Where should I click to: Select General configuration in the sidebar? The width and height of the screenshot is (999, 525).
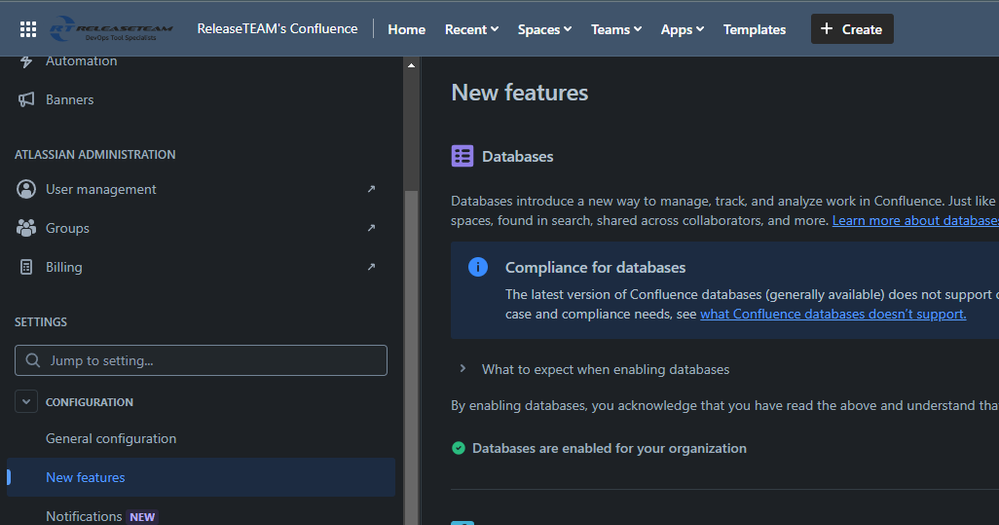point(111,439)
